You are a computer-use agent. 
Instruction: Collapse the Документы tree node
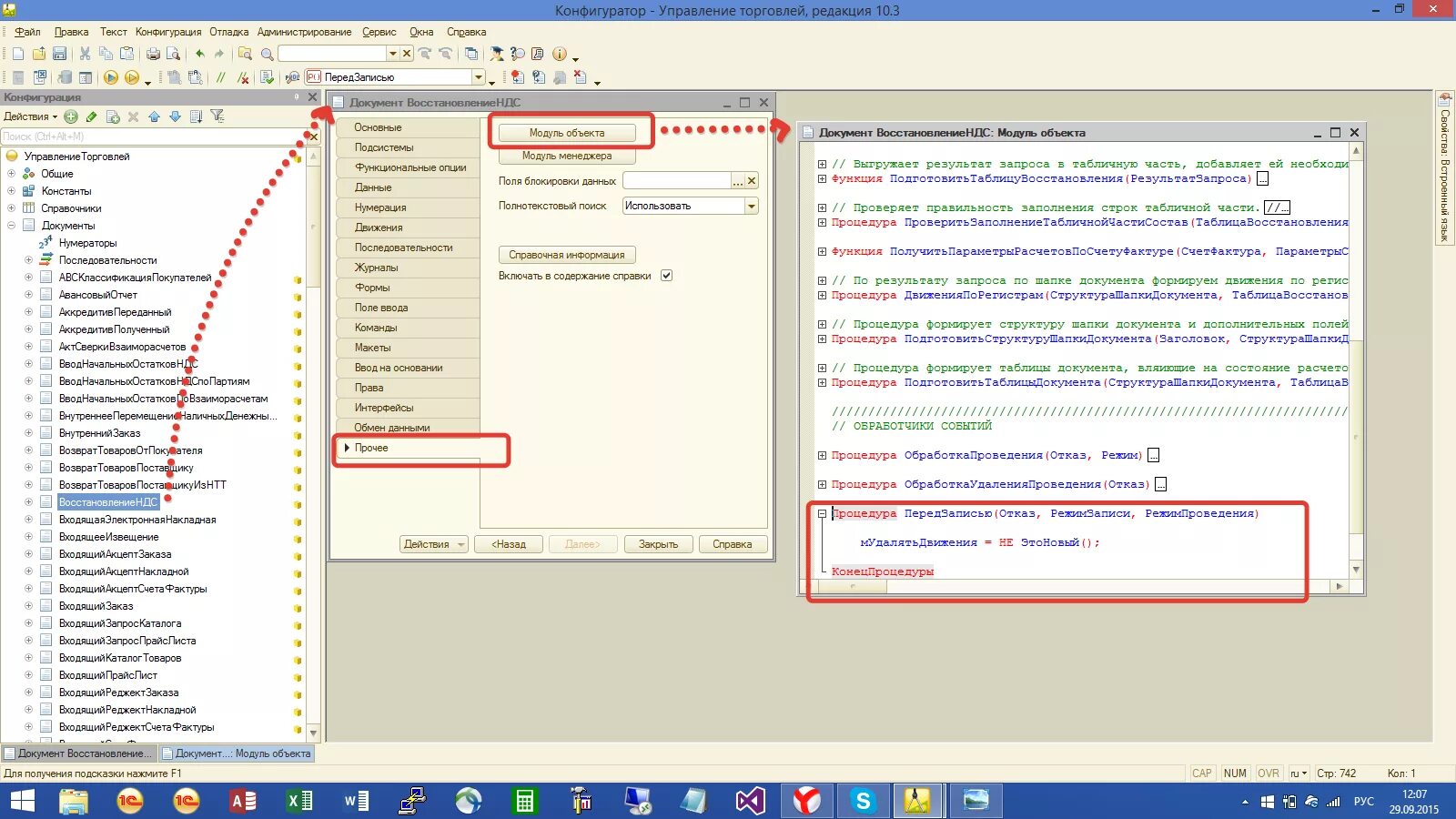[x=11, y=226]
